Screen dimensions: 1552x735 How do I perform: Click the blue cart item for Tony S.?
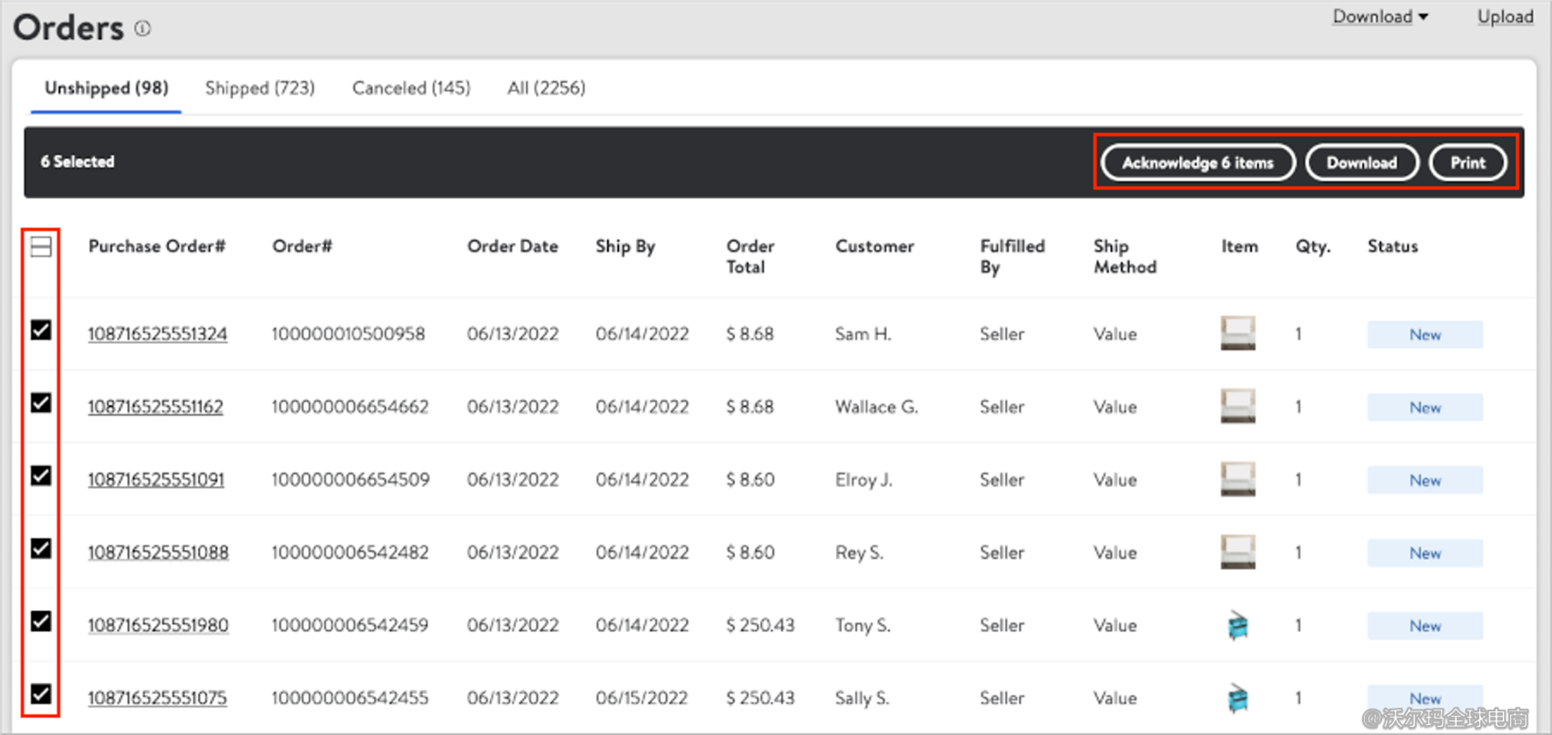pyautogui.click(x=1237, y=626)
